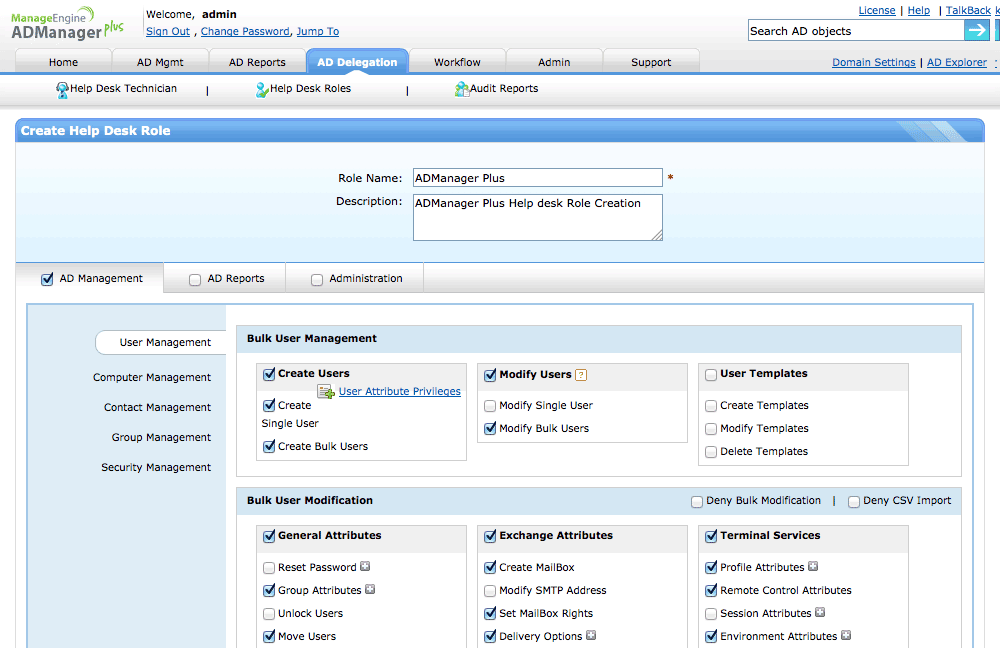This screenshot has height=648, width=1000.
Task: Click the Sign Out link
Action: tap(168, 31)
